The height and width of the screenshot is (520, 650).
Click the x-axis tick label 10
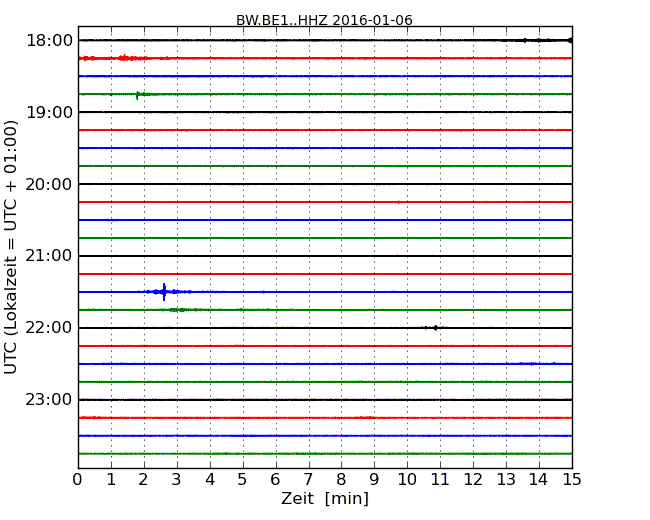pos(407,480)
